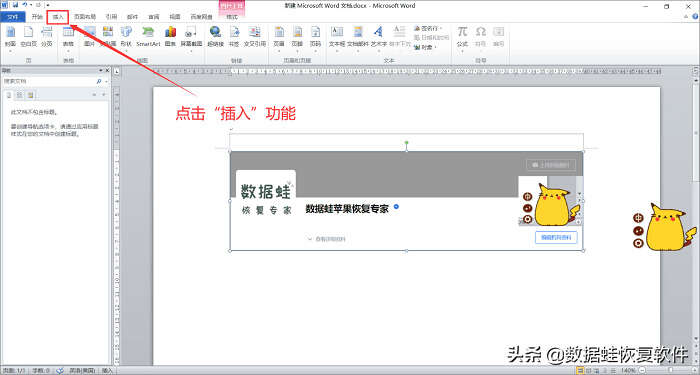The width and height of the screenshot is (700, 375).
Task: Toggle the ruler button above vertical scrollbar
Action: 696,71
